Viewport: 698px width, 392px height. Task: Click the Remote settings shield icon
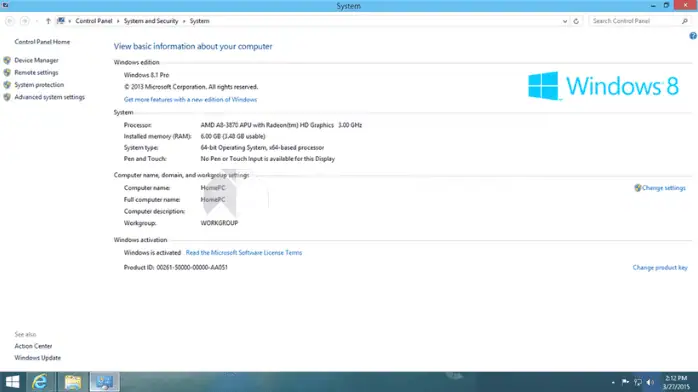tap(7, 73)
